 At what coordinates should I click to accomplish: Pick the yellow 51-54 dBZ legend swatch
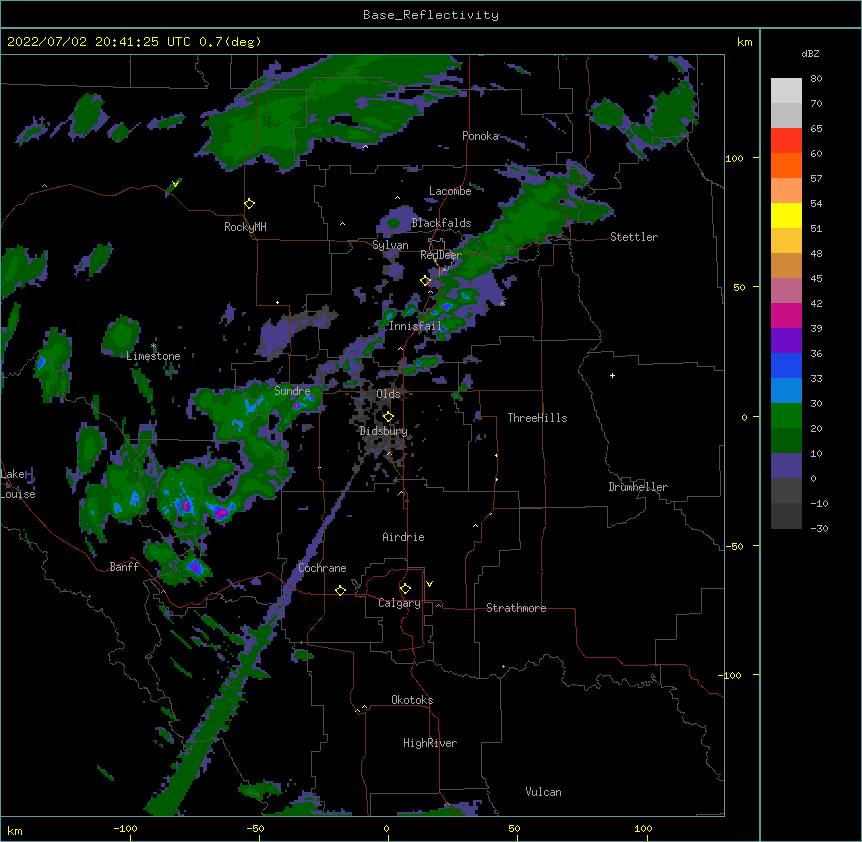tap(786, 216)
